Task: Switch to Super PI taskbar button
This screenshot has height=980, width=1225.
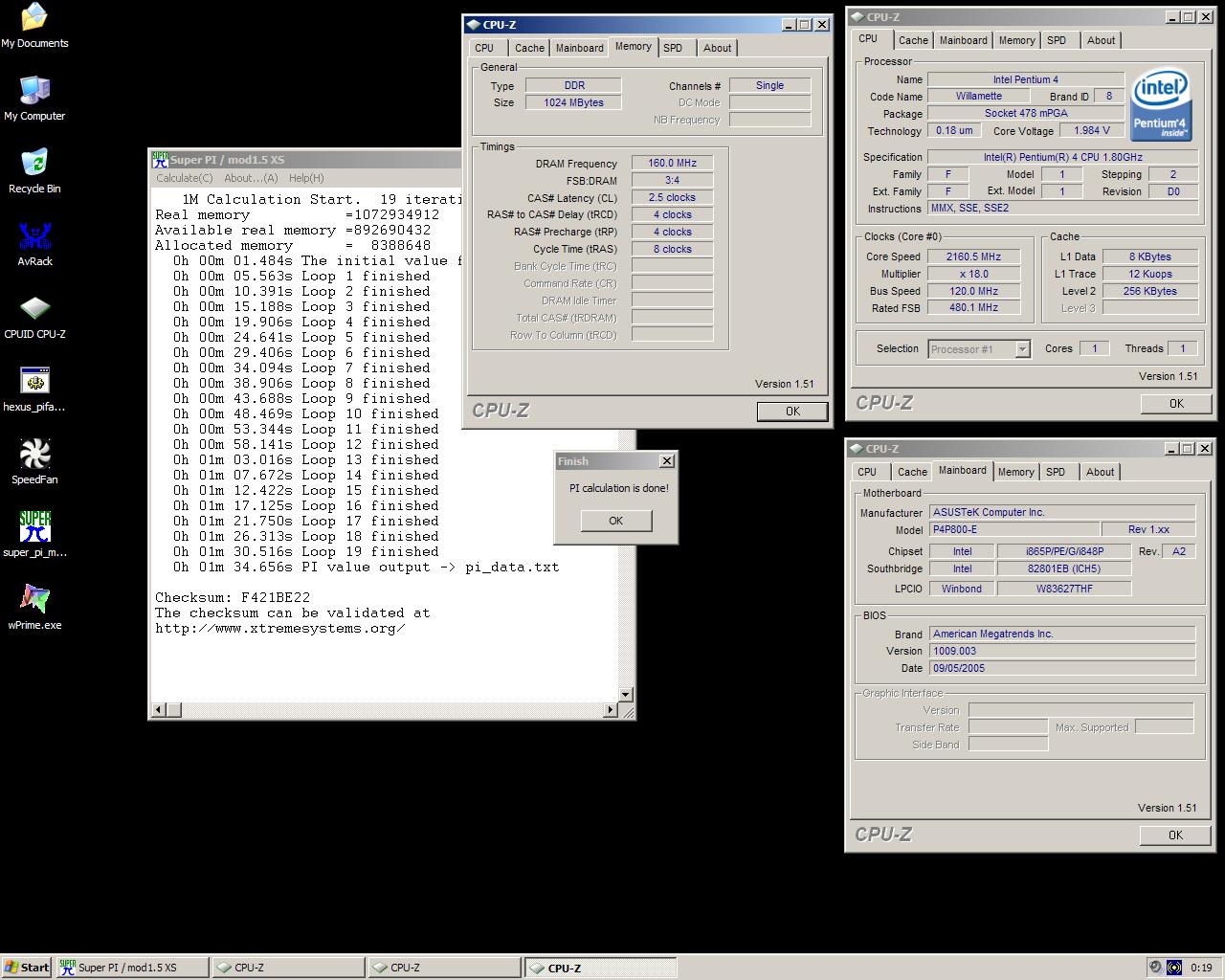Action: tap(132, 968)
